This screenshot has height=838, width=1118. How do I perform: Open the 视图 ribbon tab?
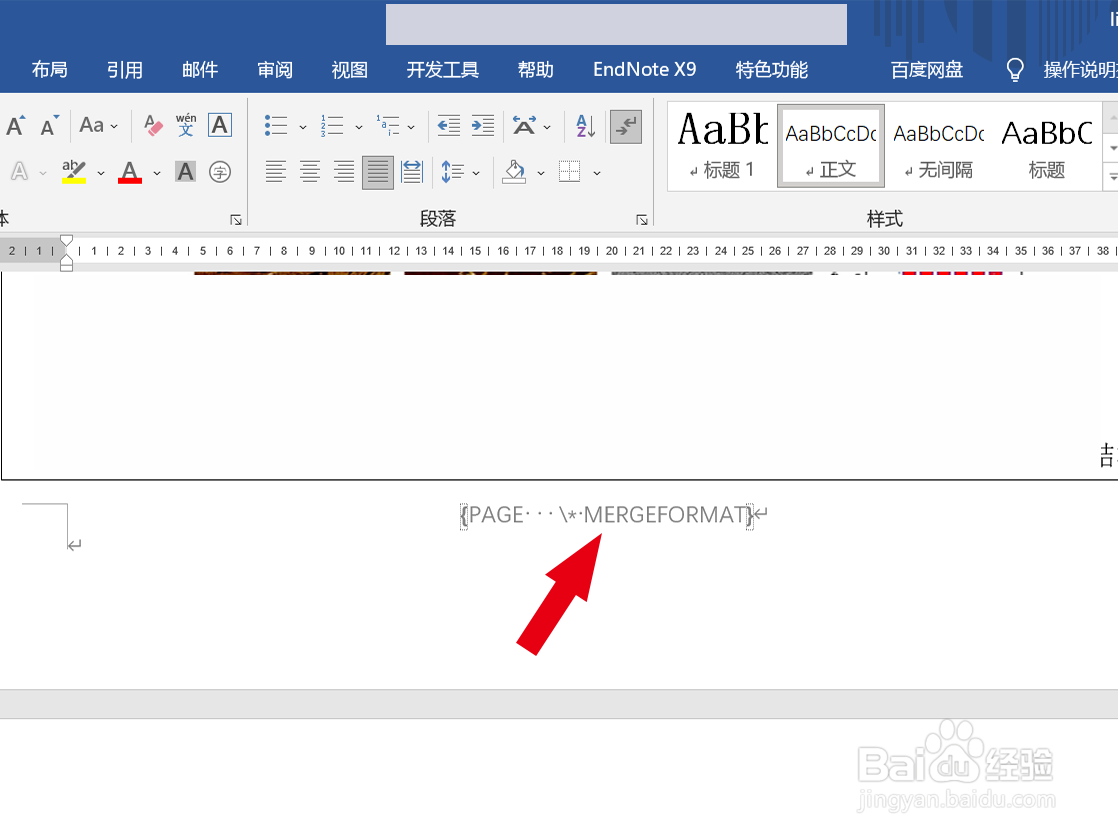(349, 69)
